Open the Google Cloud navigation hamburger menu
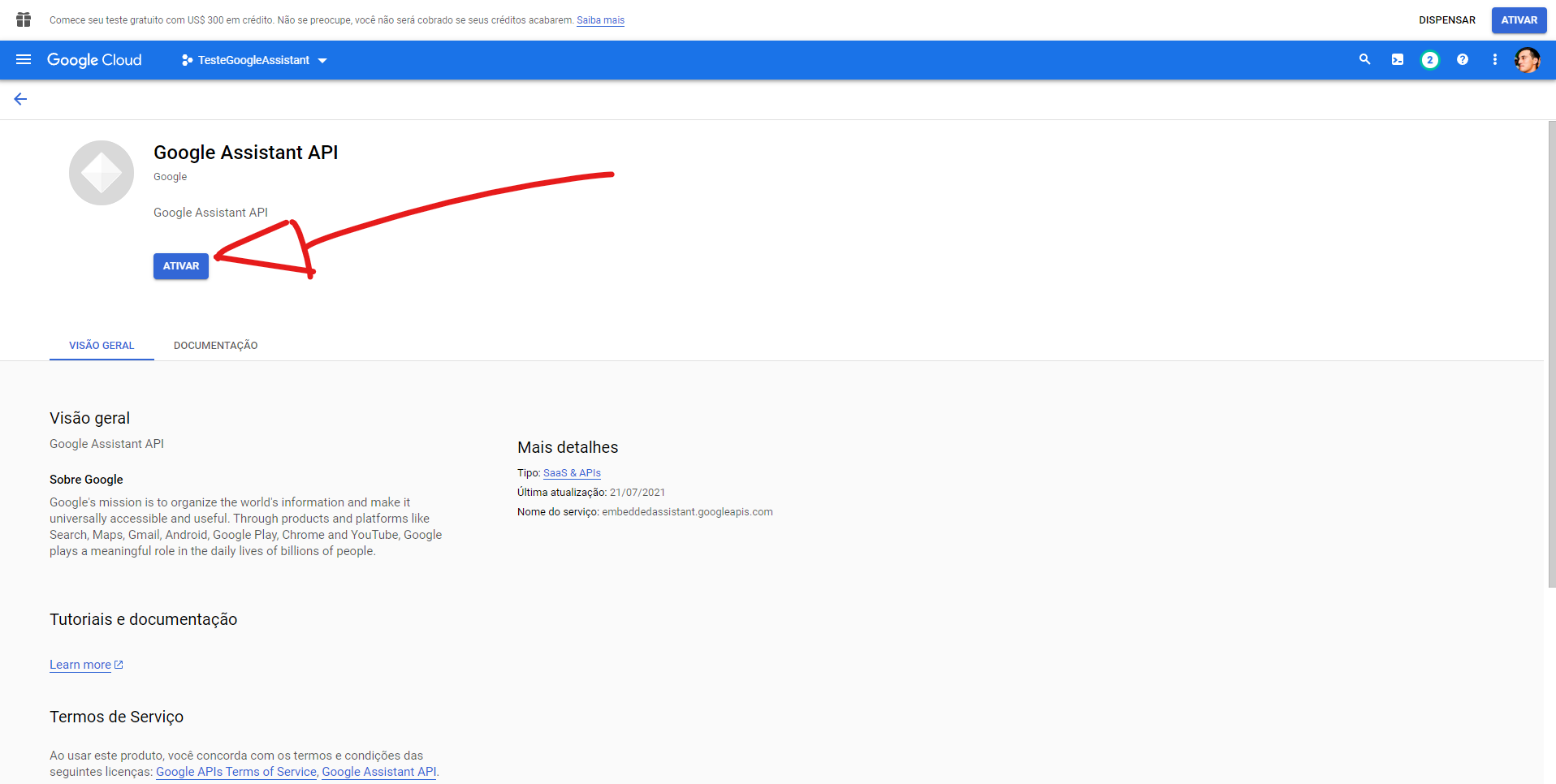This screenshot has height=784, width=1556. [x=24, y=59]
